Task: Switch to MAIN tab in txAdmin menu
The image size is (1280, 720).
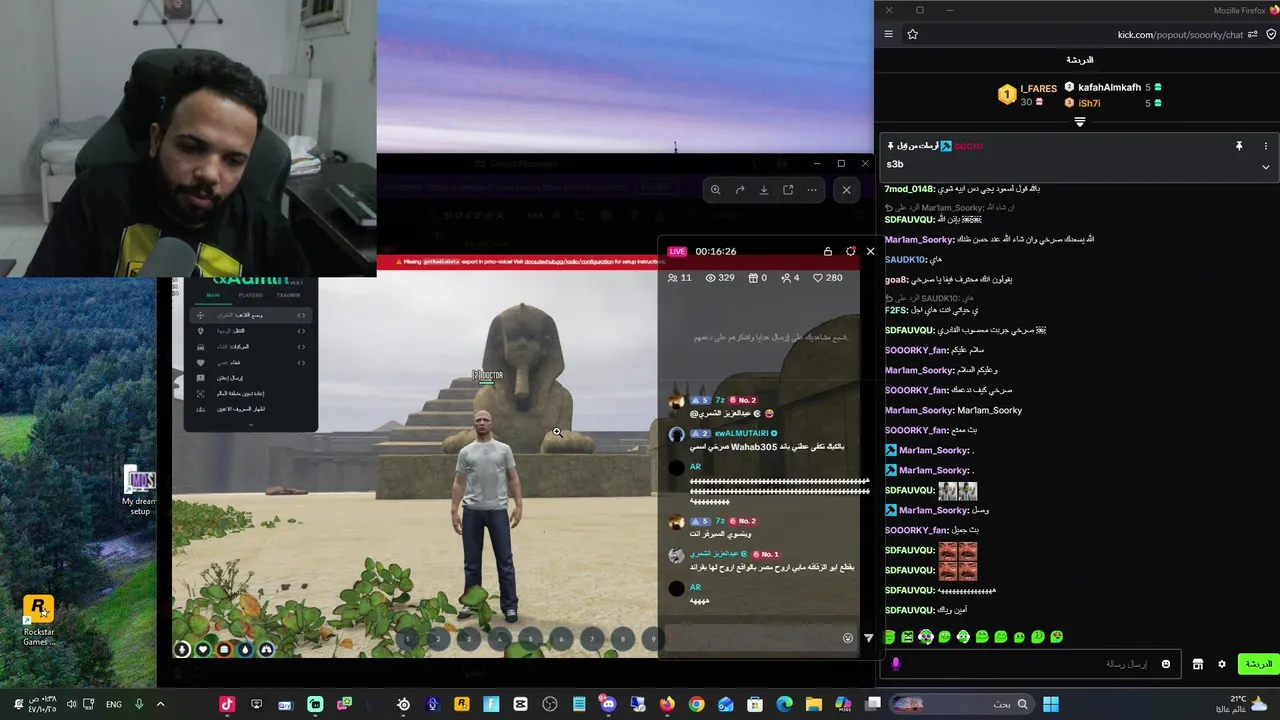Action: [213, 295]
